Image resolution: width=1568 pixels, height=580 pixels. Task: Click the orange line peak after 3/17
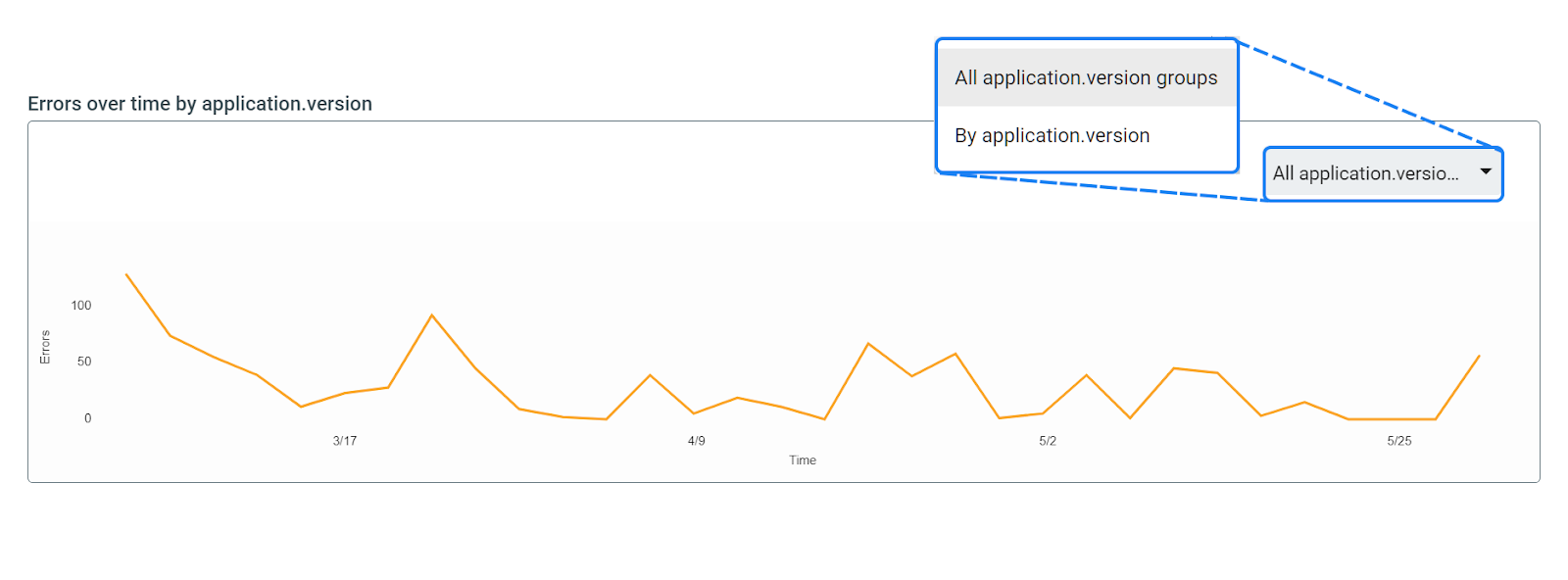432,315
